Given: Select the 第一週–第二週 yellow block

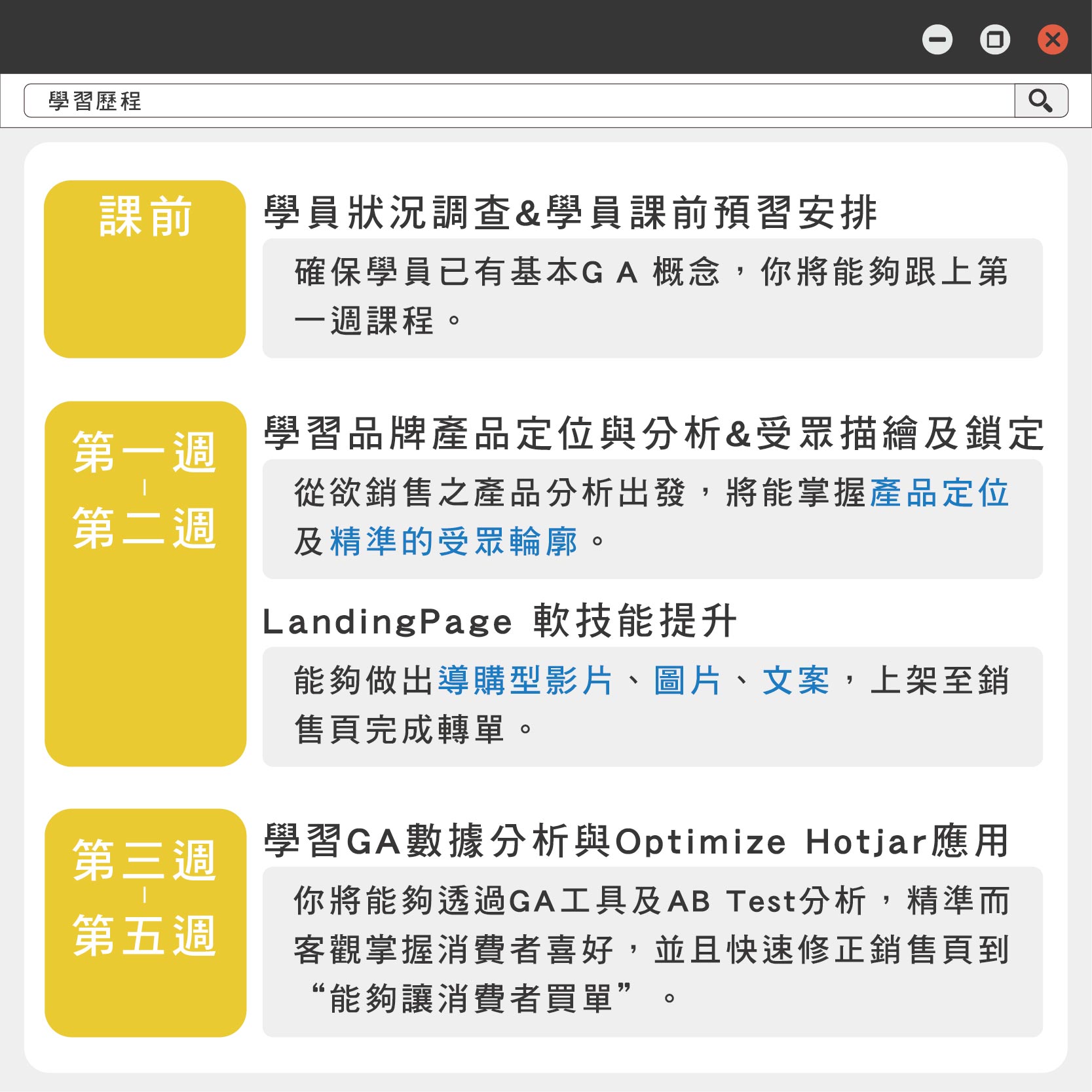Looking at the screenshot, I should point(145,583).
